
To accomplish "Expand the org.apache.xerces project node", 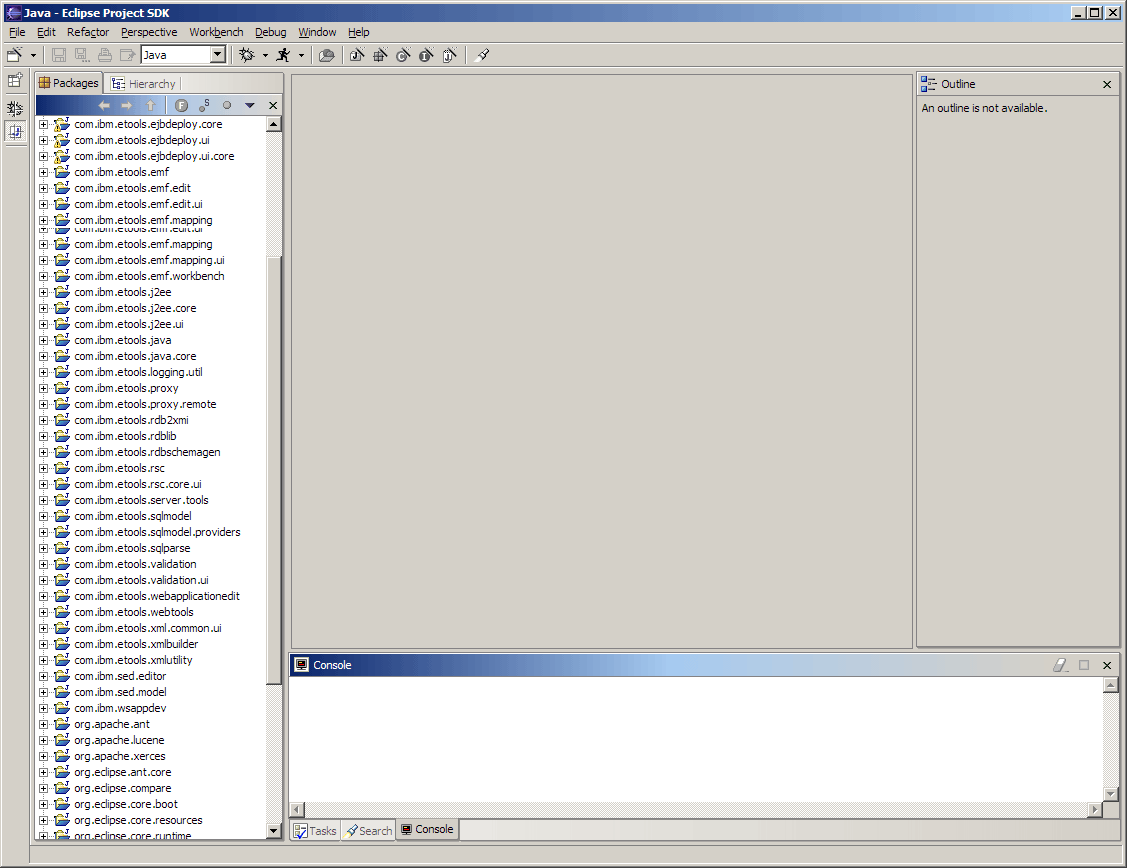I will (44, 757).
